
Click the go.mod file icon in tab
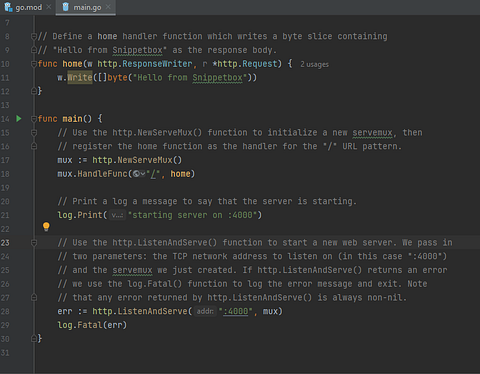click(8, 7)
